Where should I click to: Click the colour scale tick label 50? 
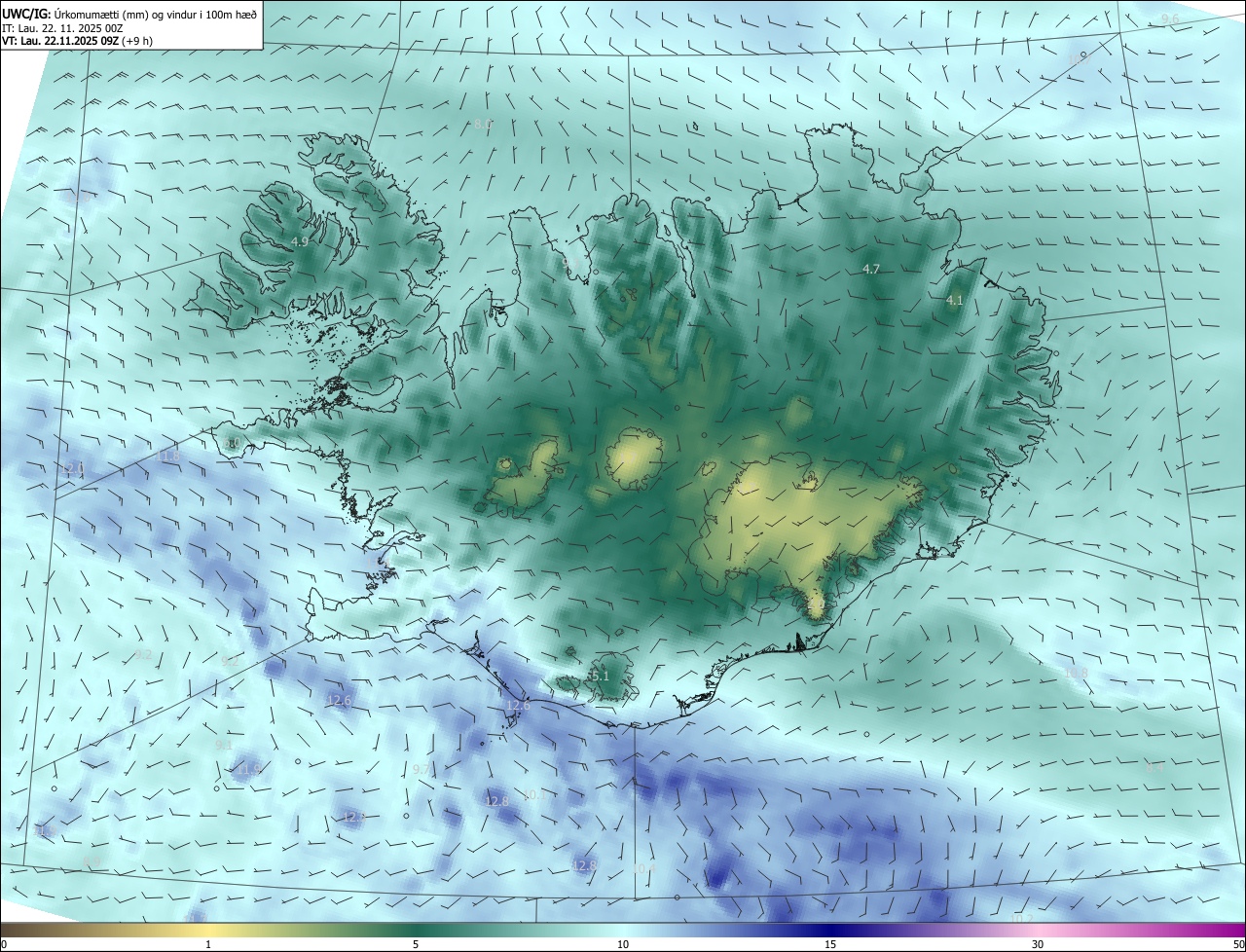[x=1238, y=944]
